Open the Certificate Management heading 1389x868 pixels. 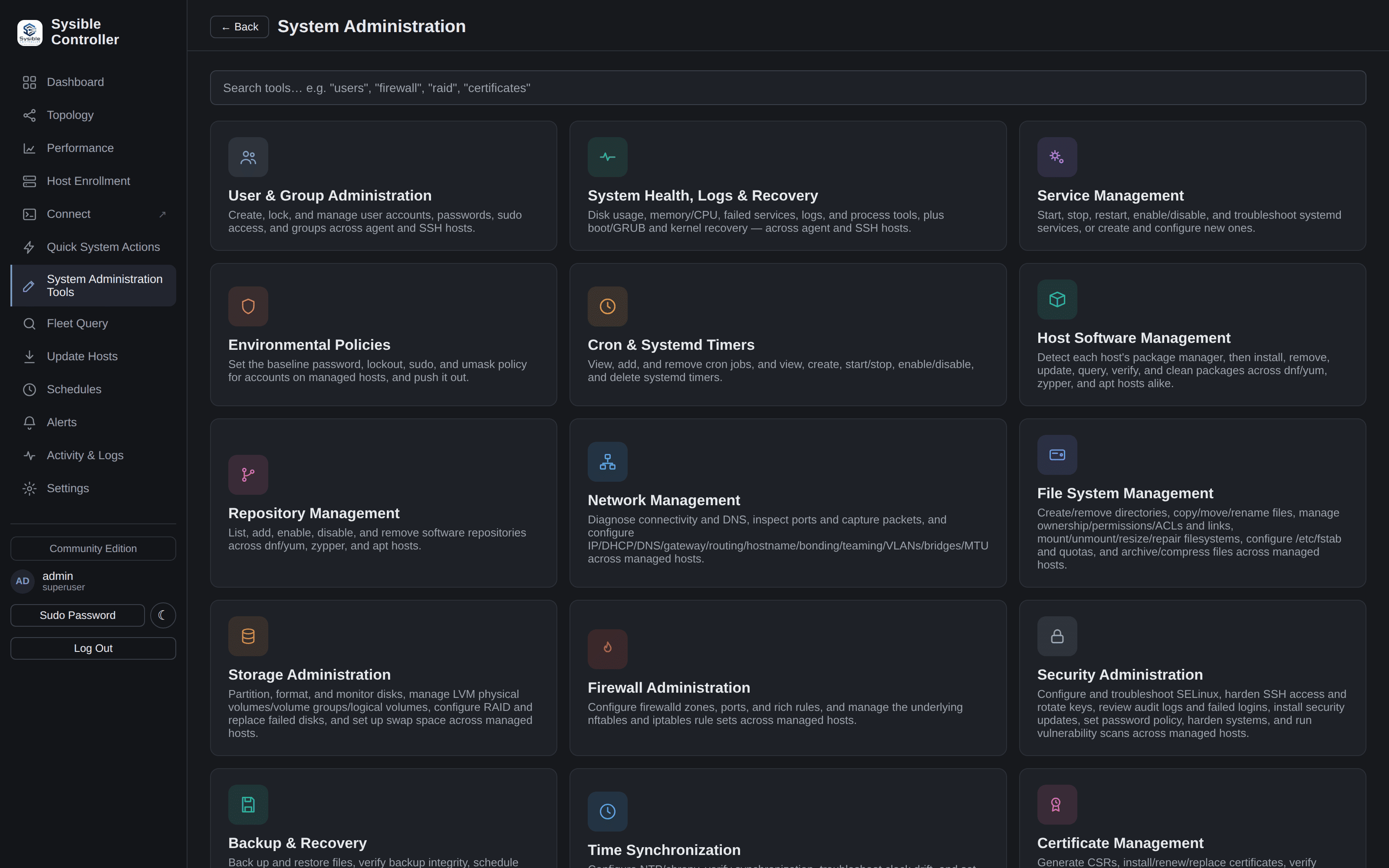click(1120, 843)
